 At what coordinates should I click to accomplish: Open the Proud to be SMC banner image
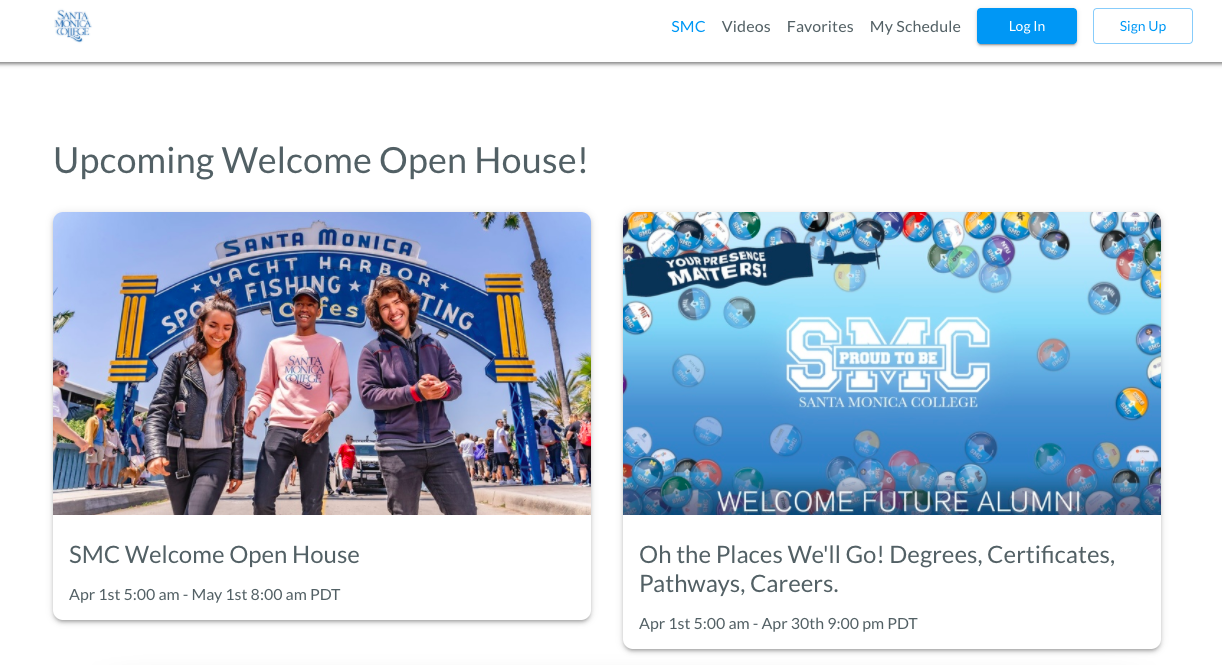[892, 363]
